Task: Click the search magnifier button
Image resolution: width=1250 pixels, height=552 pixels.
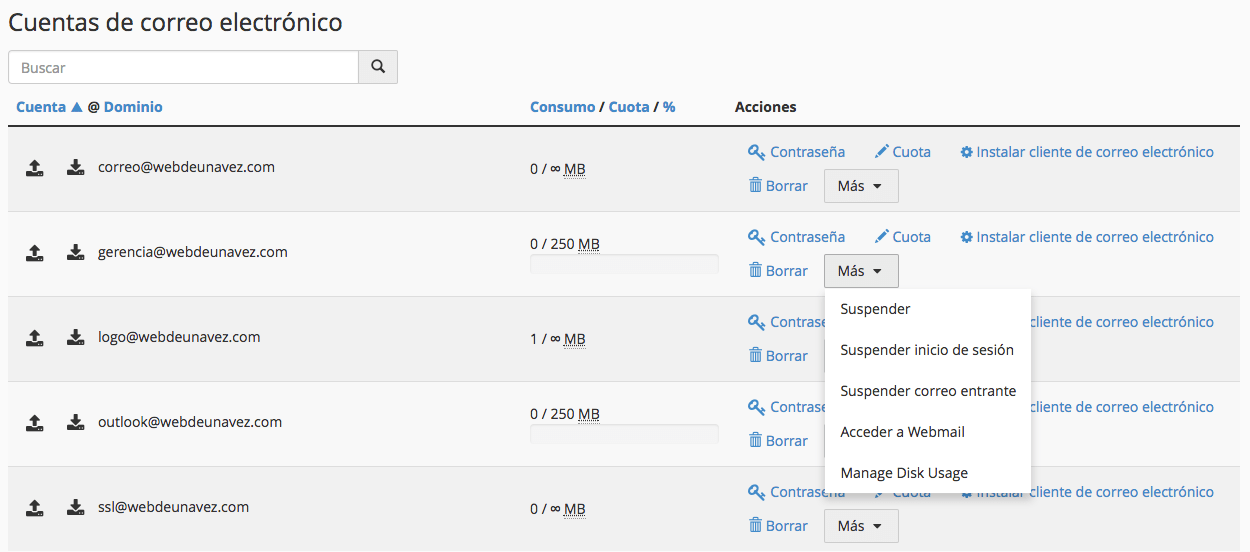Action: pos(378,67)
